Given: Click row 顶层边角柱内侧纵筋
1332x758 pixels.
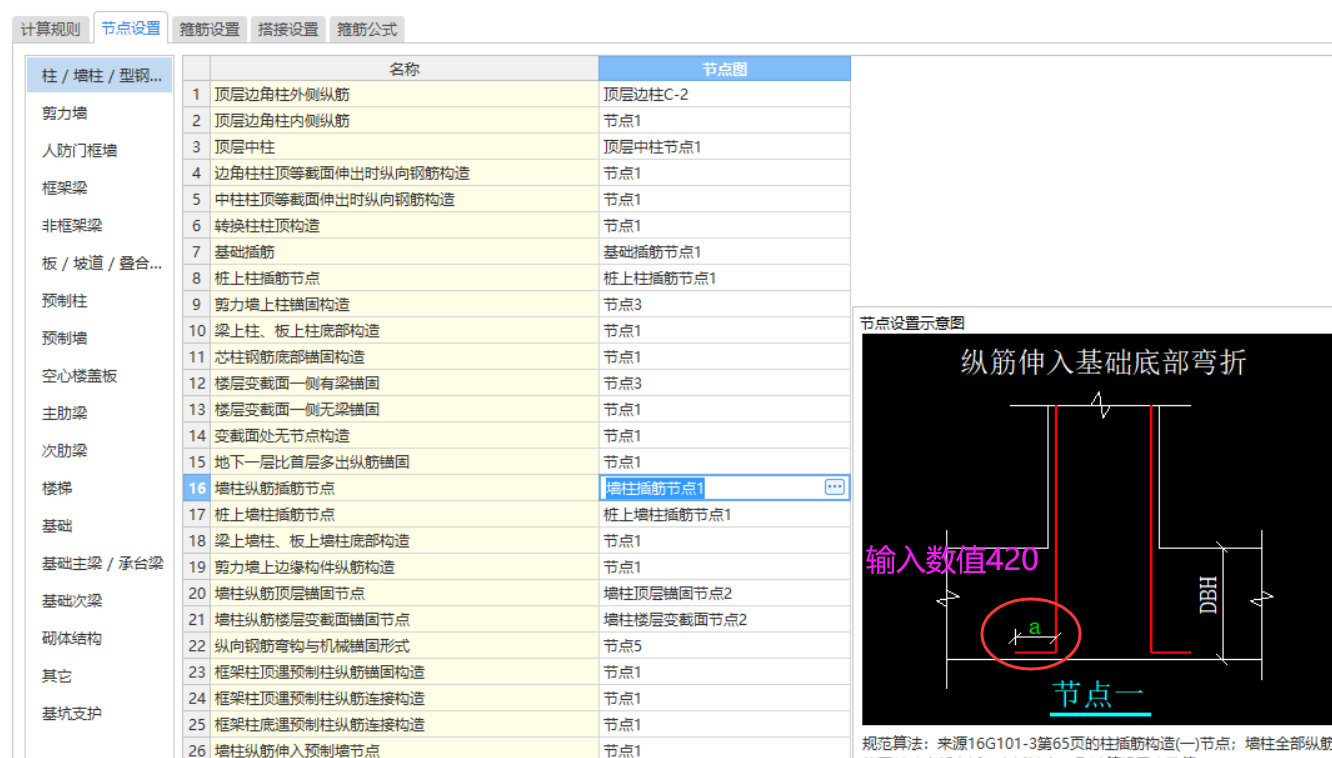Looking at the screenshot, I should (x=404, y=121).
